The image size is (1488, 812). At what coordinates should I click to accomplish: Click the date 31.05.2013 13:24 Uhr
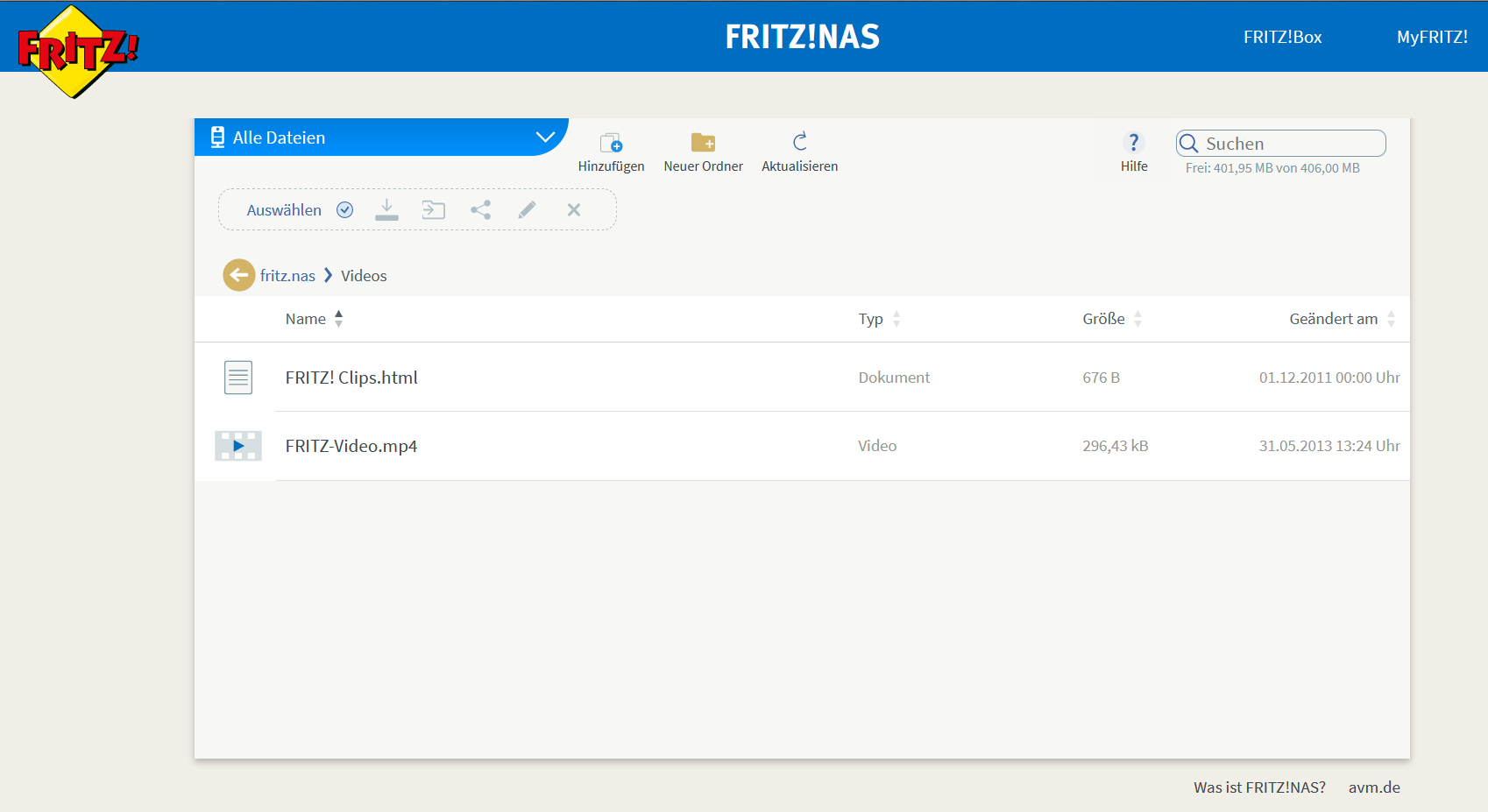(x=1329, y=446)
